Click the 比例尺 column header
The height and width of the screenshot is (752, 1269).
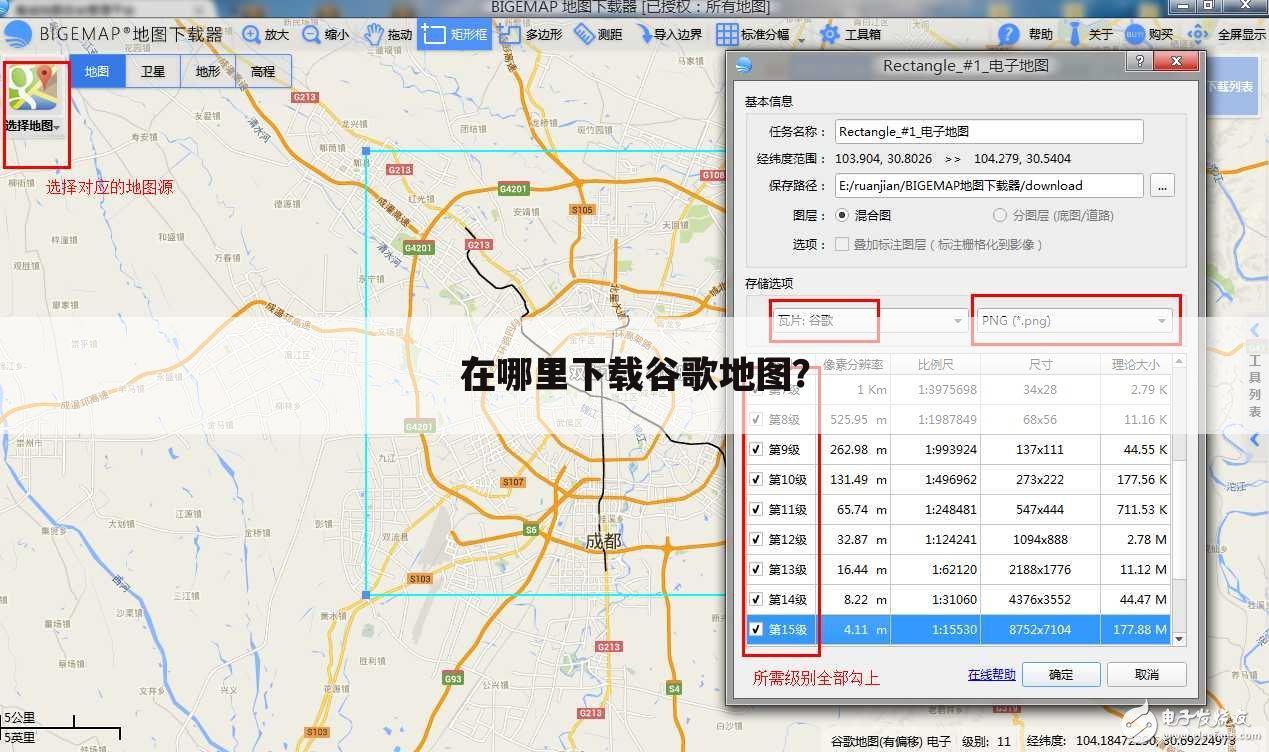coord(935,364)
